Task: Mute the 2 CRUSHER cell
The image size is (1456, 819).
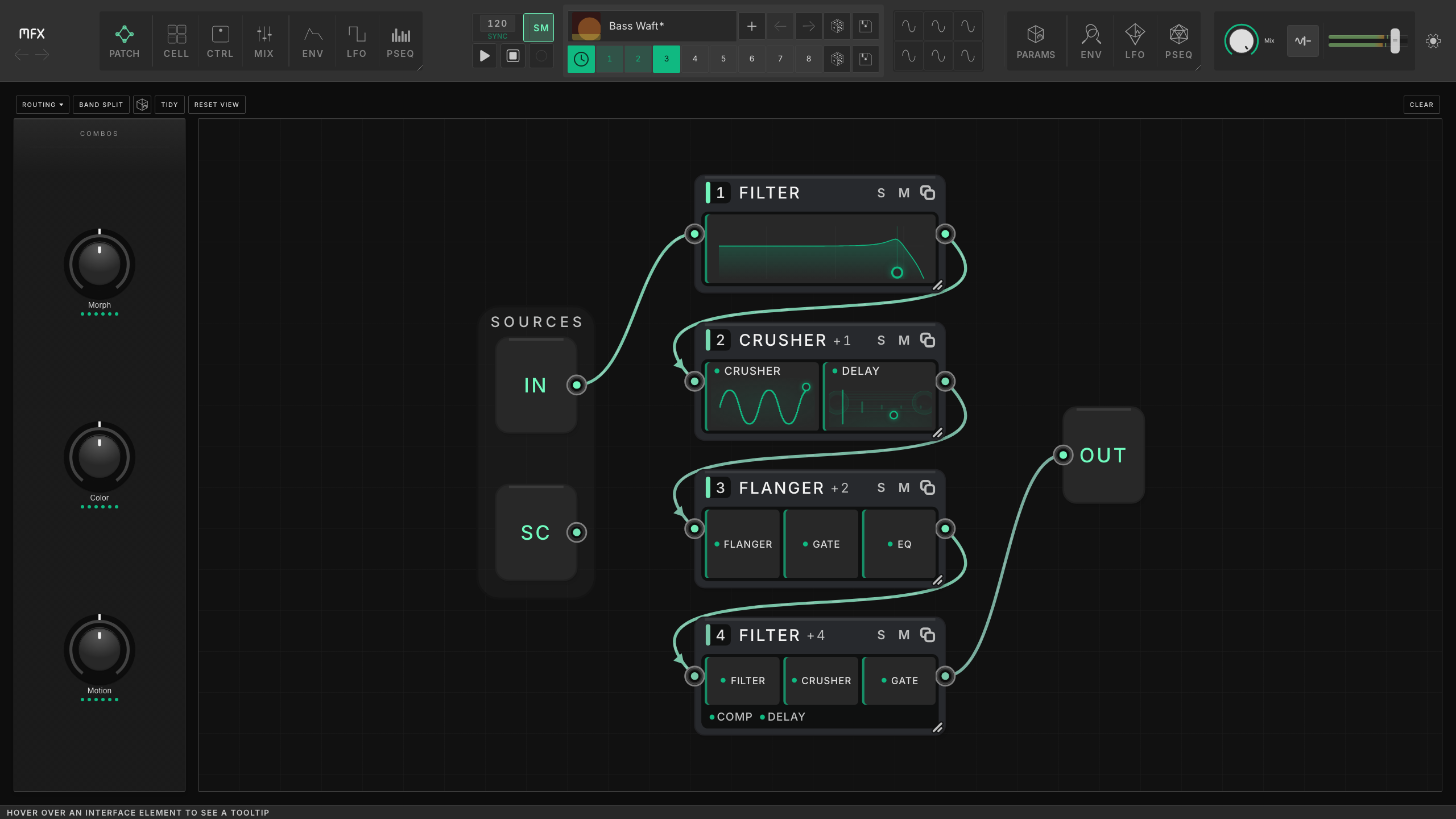Action: point(904,341)
